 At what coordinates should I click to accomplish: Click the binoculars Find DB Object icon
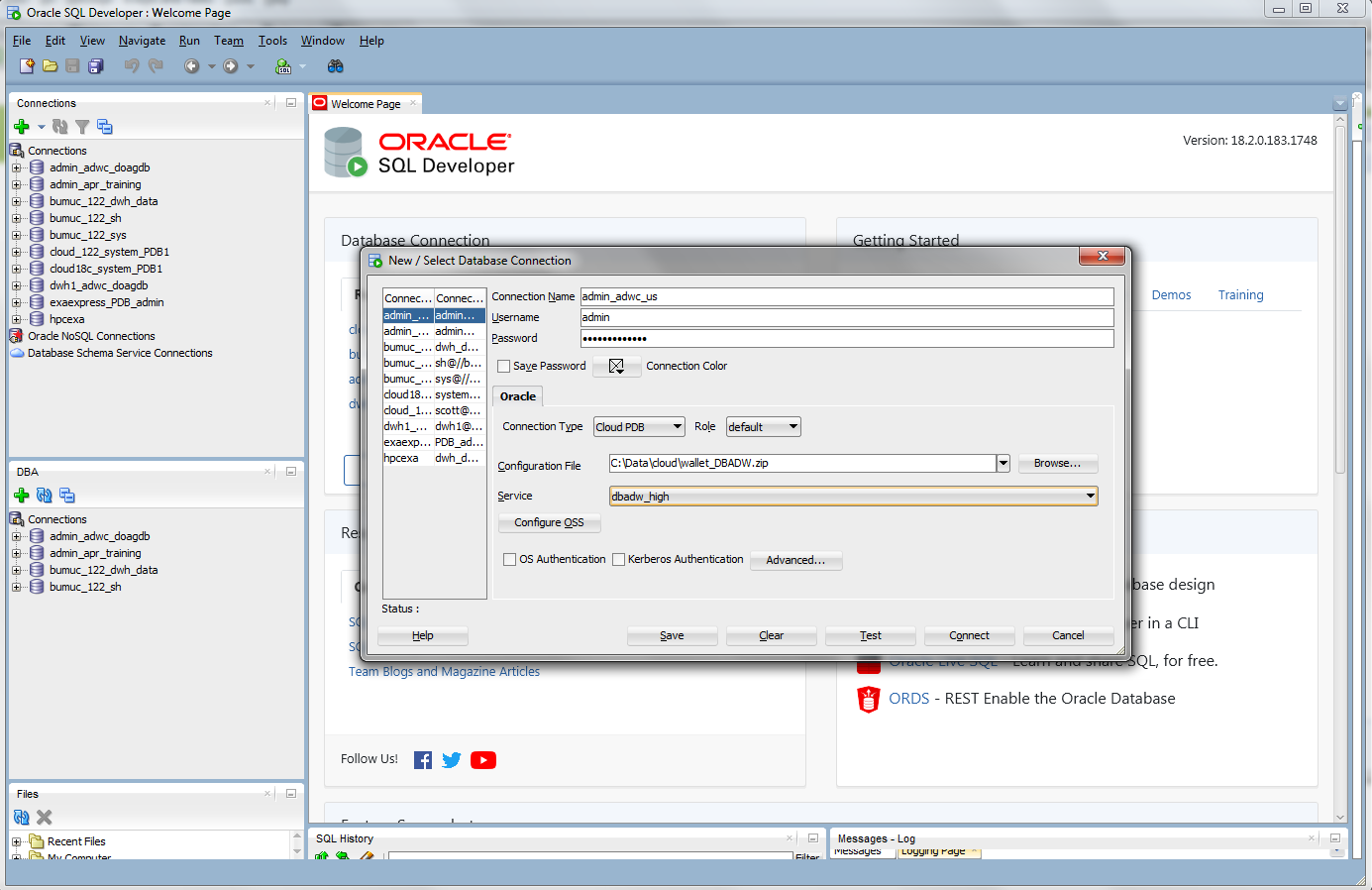(x=336, y=66)
